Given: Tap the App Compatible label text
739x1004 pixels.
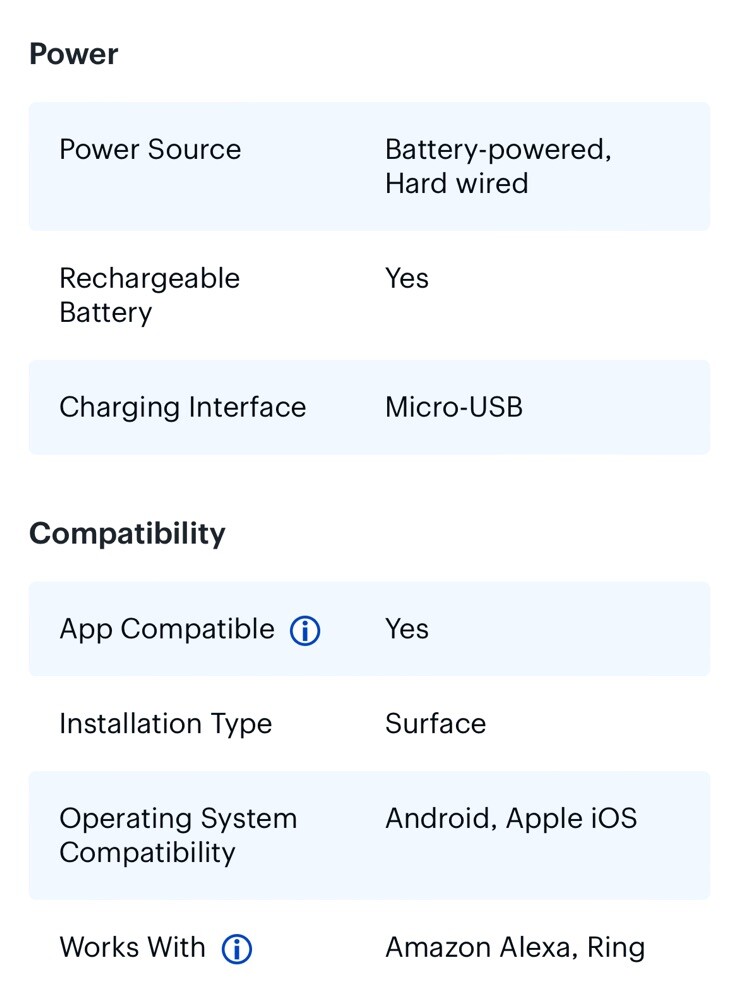Looking at the screenshot, I should pos(166,630).
